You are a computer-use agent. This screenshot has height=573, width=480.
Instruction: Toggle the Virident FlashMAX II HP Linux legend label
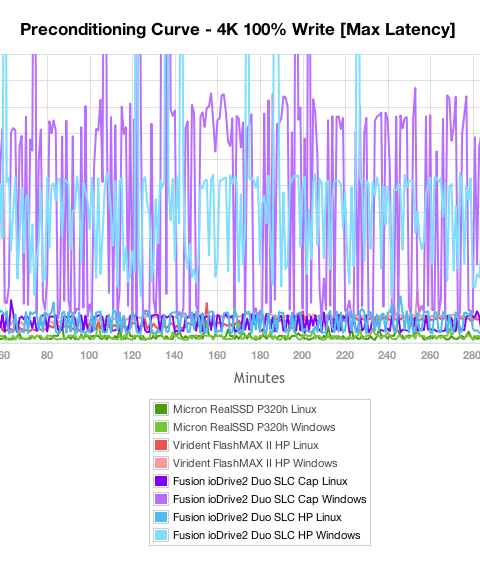tap(245, 445)
